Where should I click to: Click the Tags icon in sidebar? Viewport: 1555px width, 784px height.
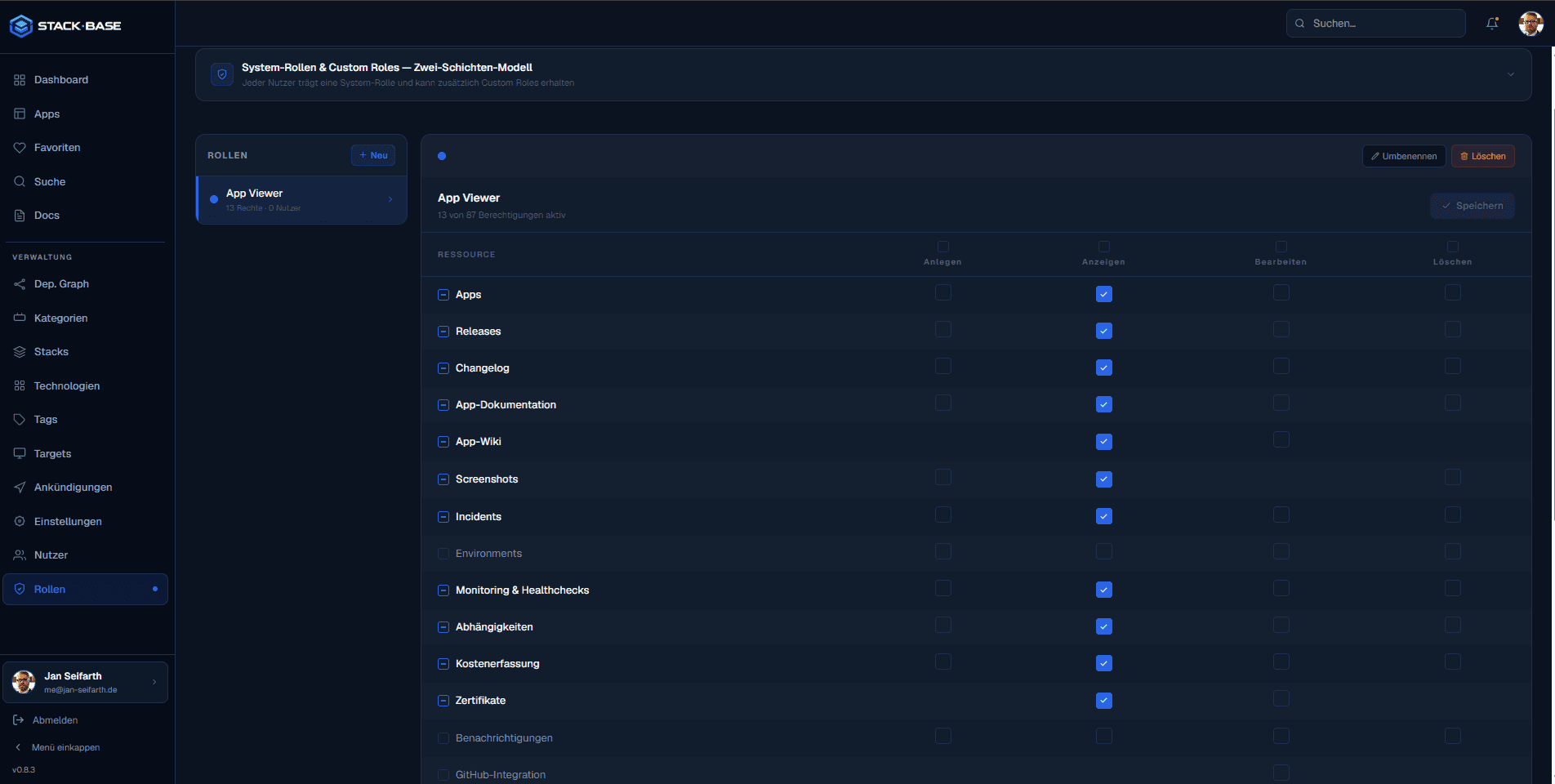point(20,420)
